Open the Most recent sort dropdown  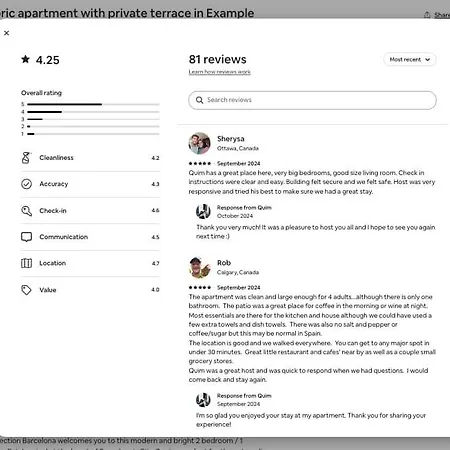[410, 60]
